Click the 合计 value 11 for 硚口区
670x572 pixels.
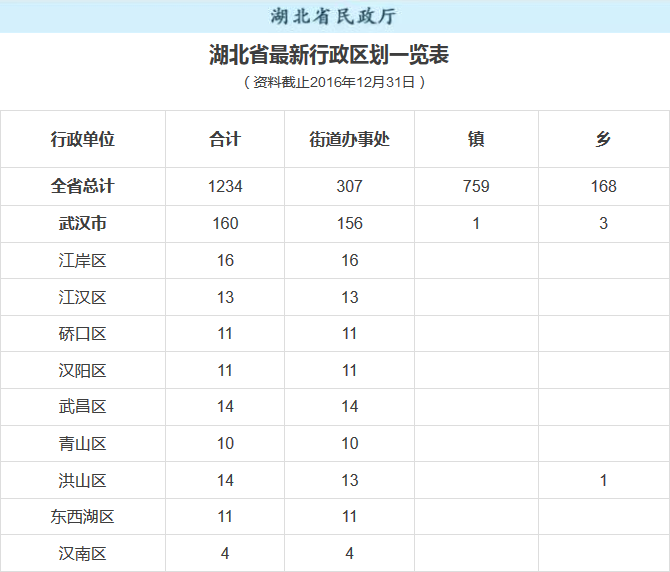(225, 334)
